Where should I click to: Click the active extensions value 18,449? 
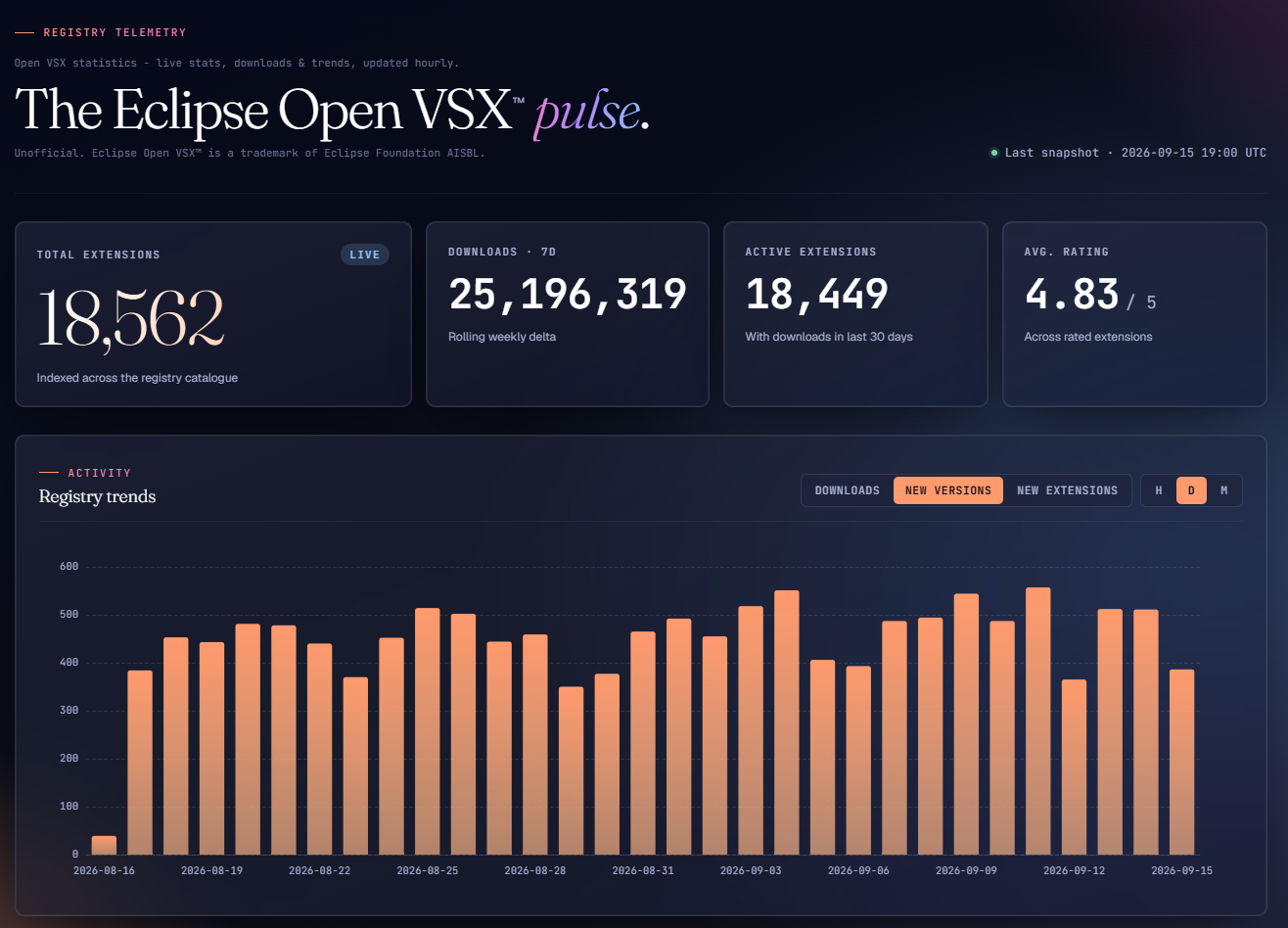817,295
